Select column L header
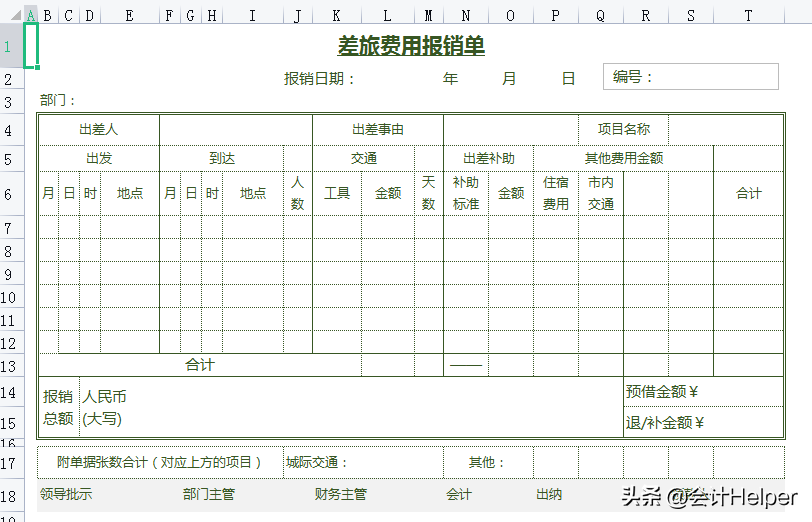Image resolution: width=812 pixels, height=522 pixels. tap(387, 16)
